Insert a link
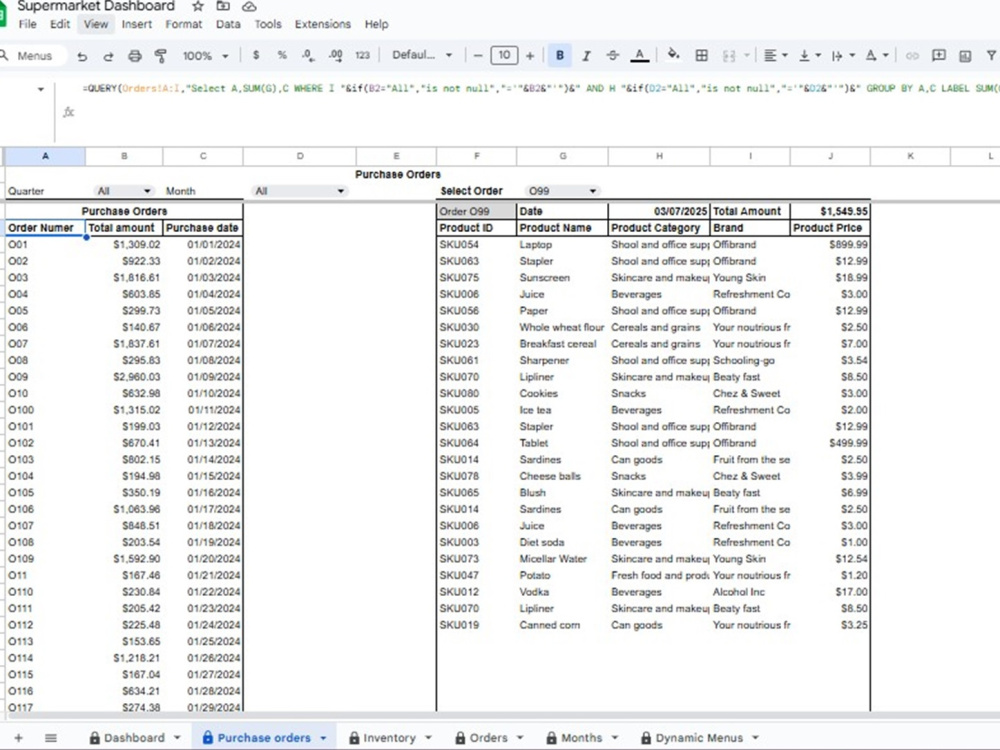This screenshot has width=1000, height=750. 913,56
